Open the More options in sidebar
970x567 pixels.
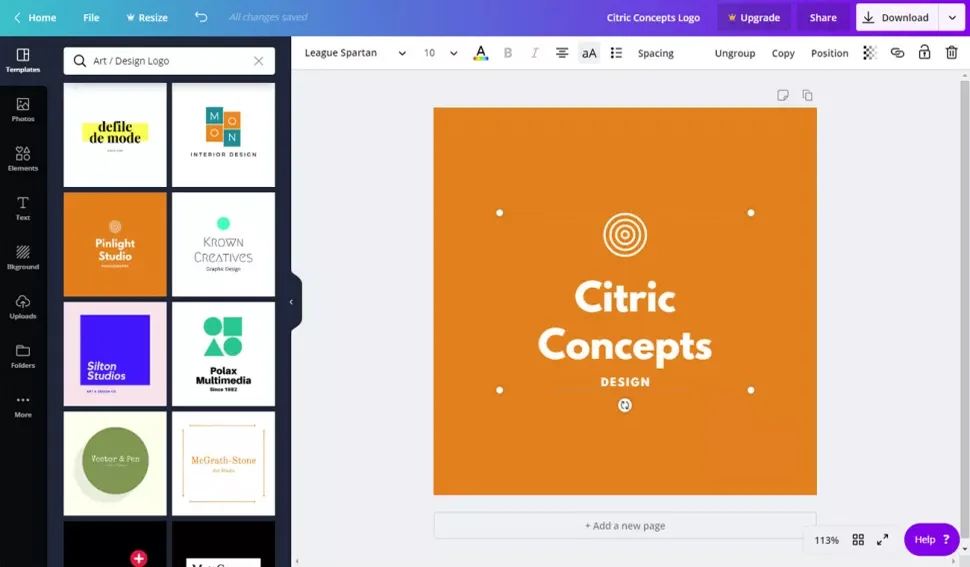[23, 406]
